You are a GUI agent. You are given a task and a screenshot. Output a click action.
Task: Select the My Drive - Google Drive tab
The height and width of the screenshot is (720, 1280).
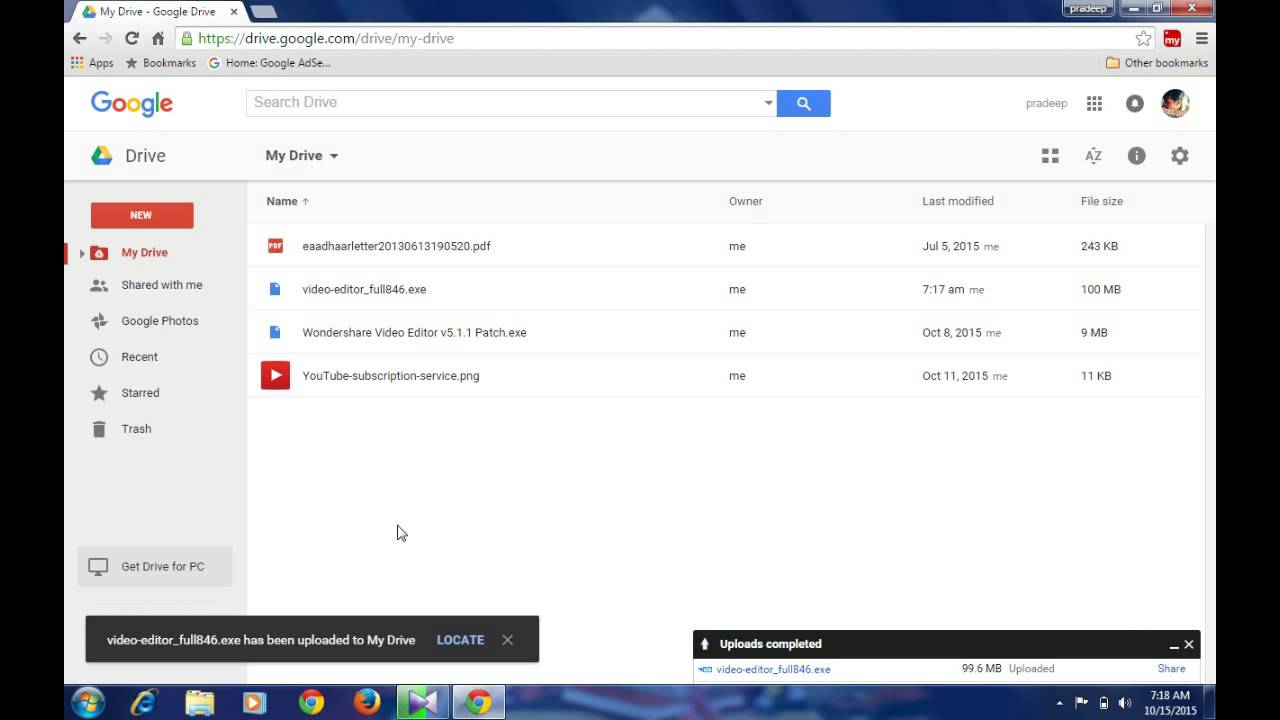coord(157,12)
